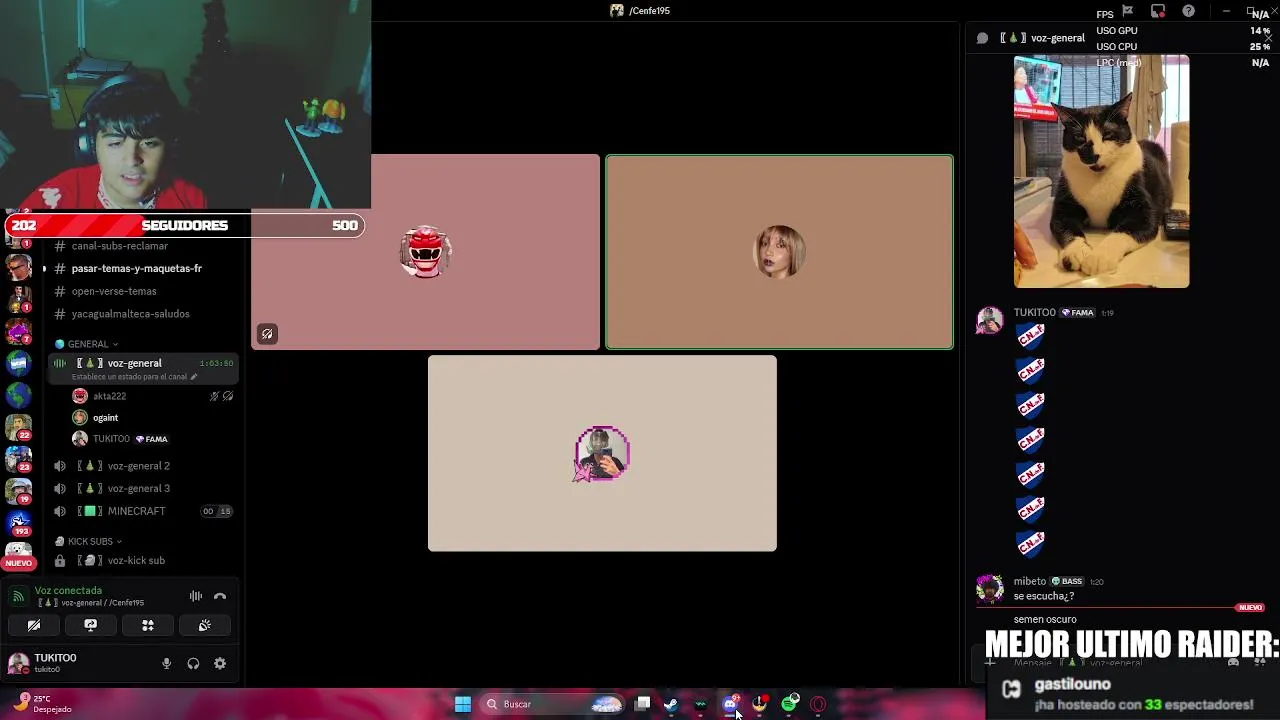Click TUKITO0 username in chat
Screen dimensions: 1280x720
click(1034, 313)
